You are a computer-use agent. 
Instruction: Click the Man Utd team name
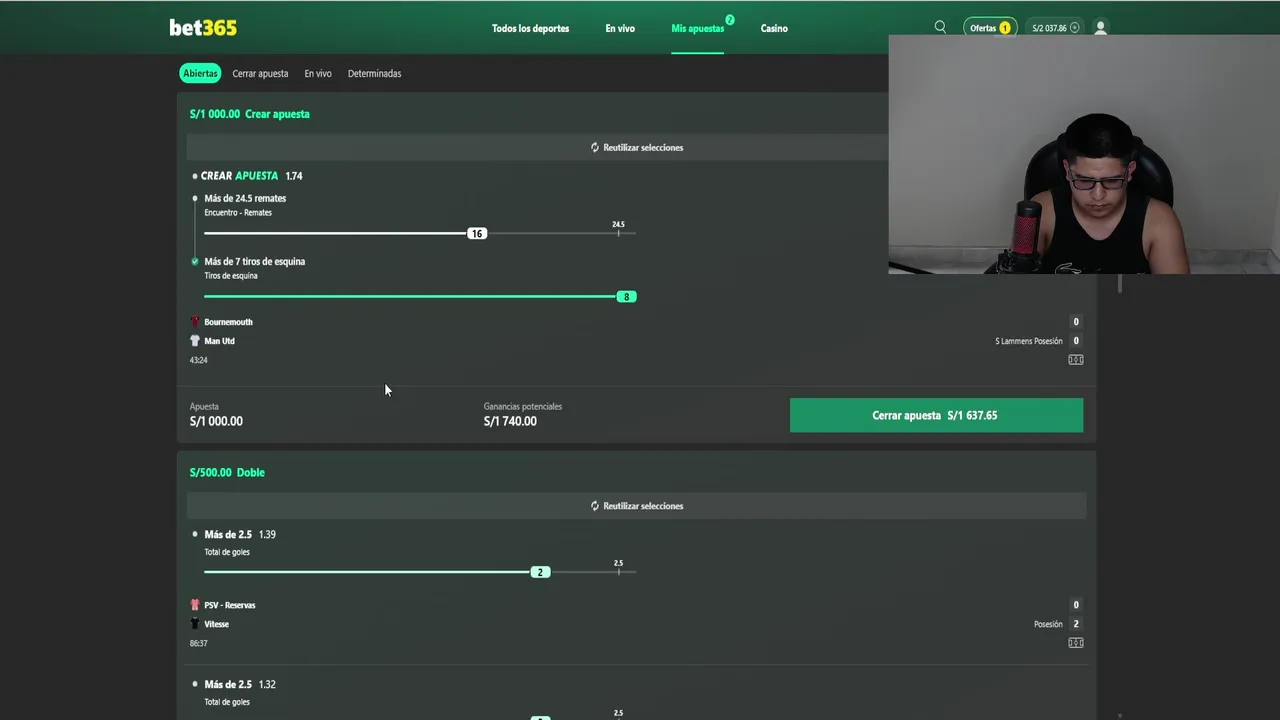click(x=219, y=341)
